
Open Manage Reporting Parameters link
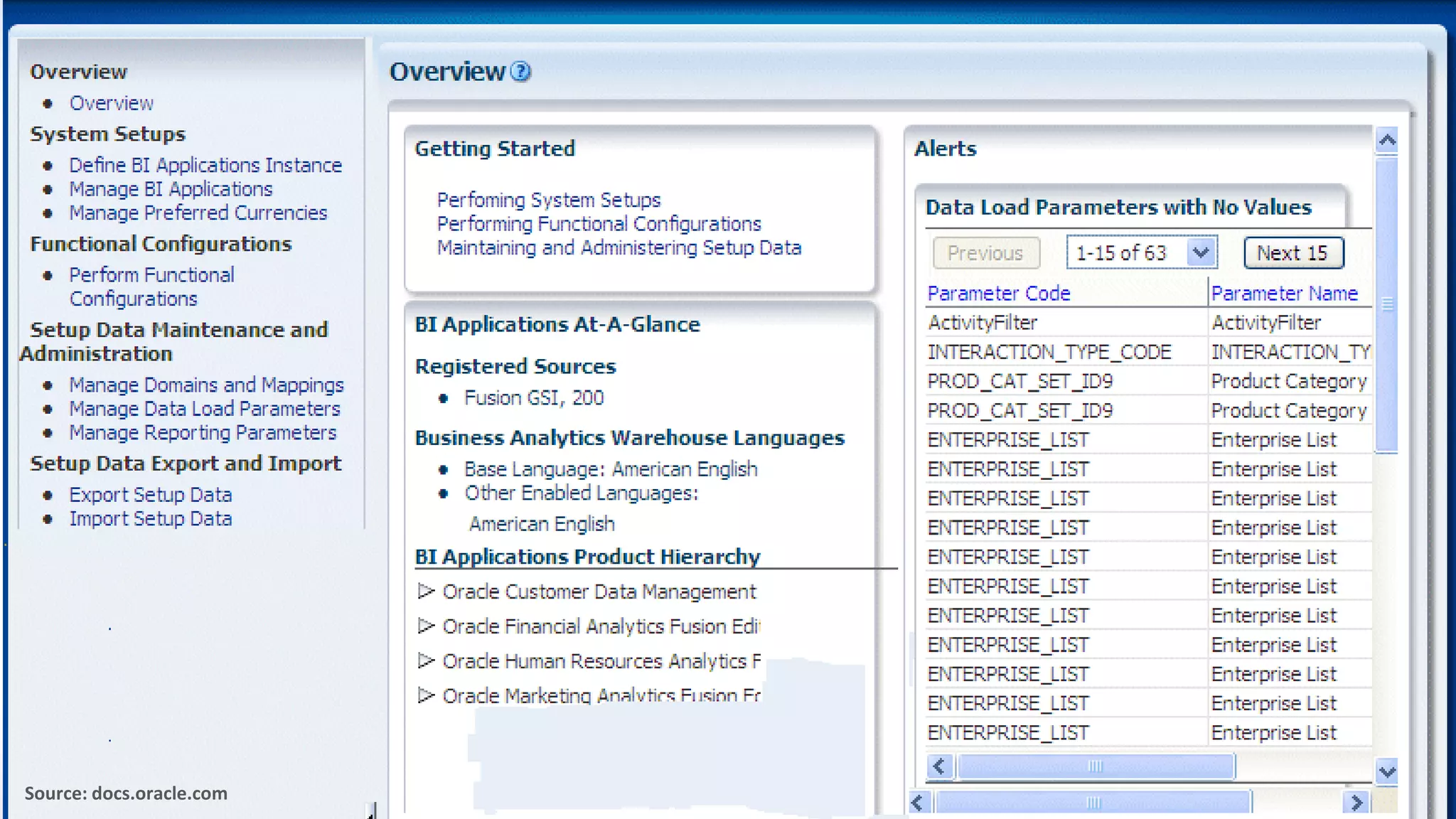pos(203,432)
